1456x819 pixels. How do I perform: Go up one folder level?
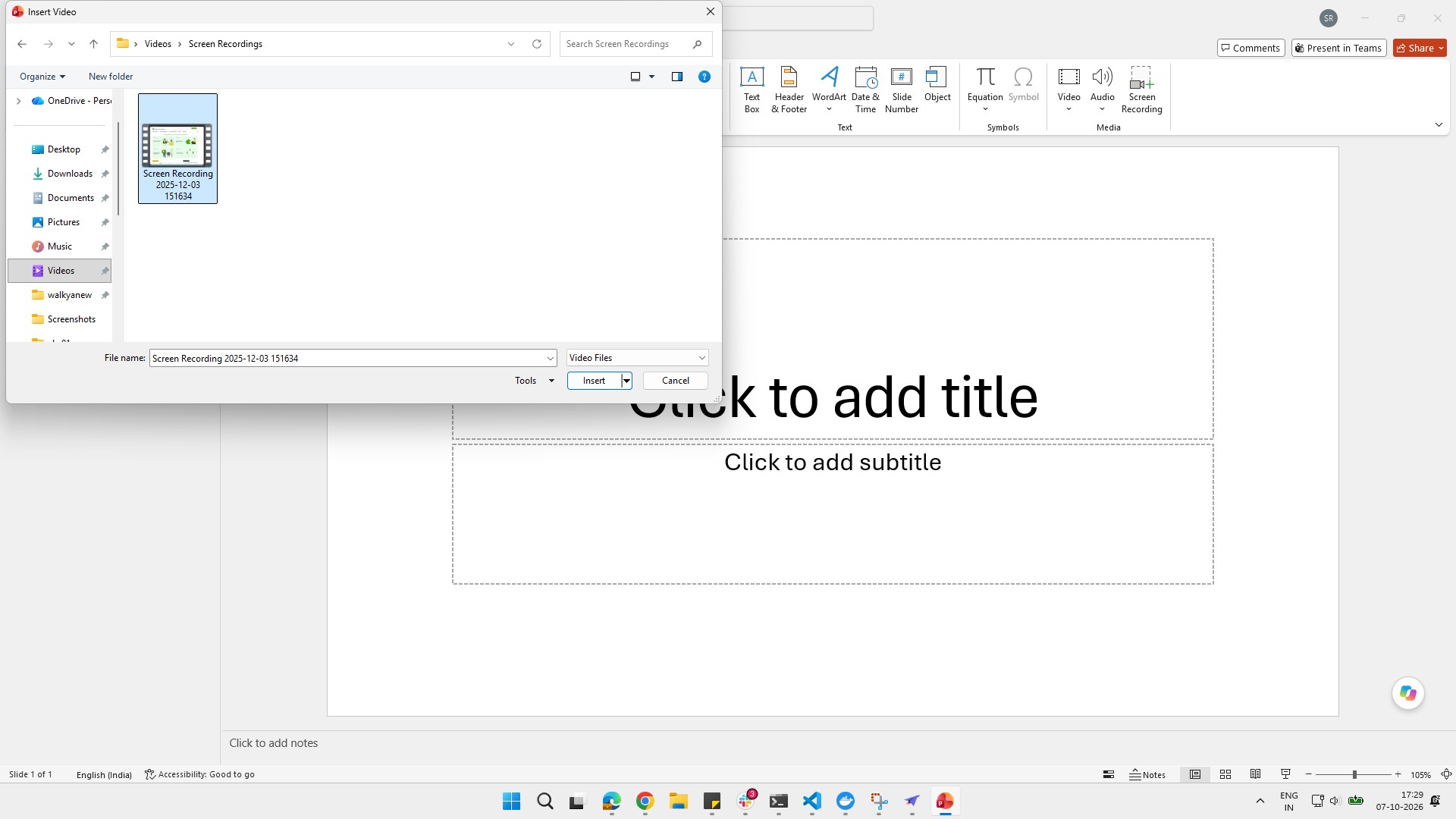pos(93,44)
